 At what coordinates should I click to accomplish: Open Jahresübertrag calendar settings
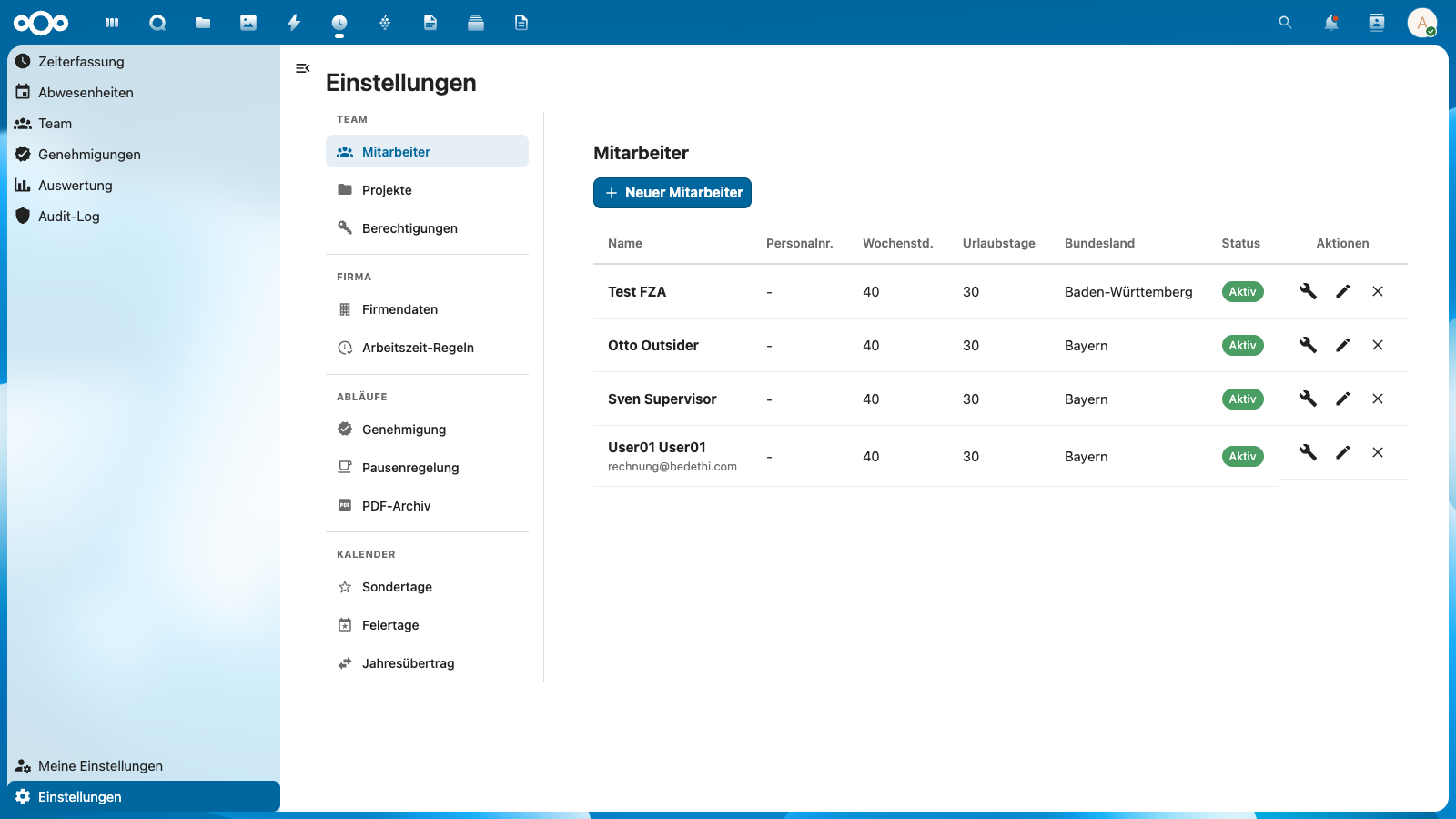coord(427,663)
